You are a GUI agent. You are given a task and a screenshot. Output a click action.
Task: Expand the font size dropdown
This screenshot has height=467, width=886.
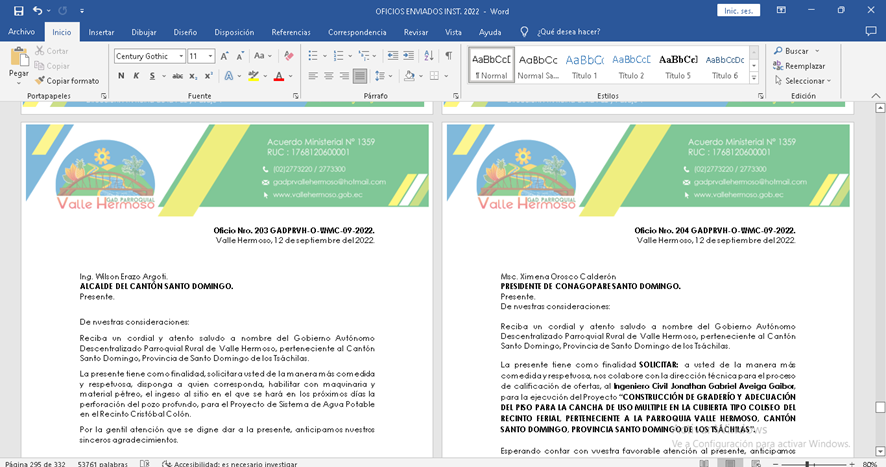tap(210, 56)
